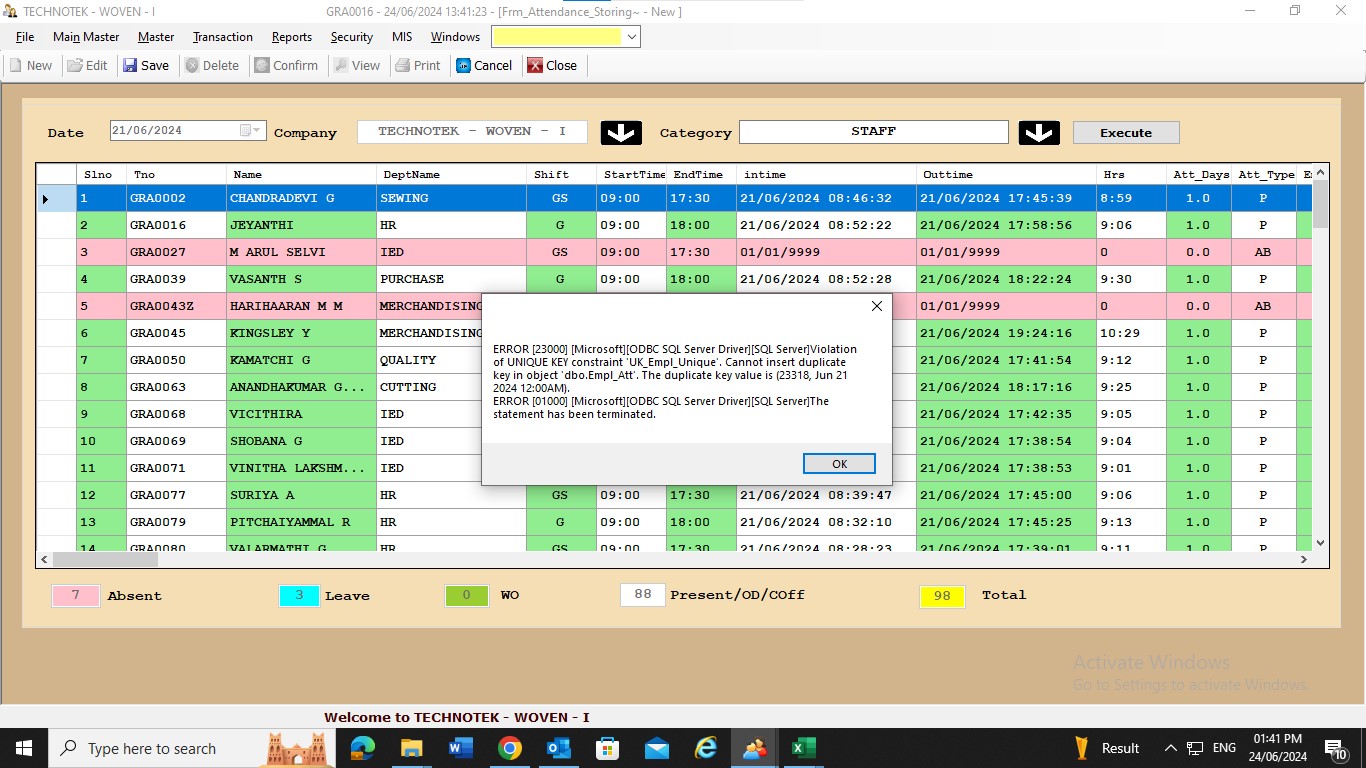
Task: Open Microsoft Word from the taskbar
Action: click(x=461, y=748)
